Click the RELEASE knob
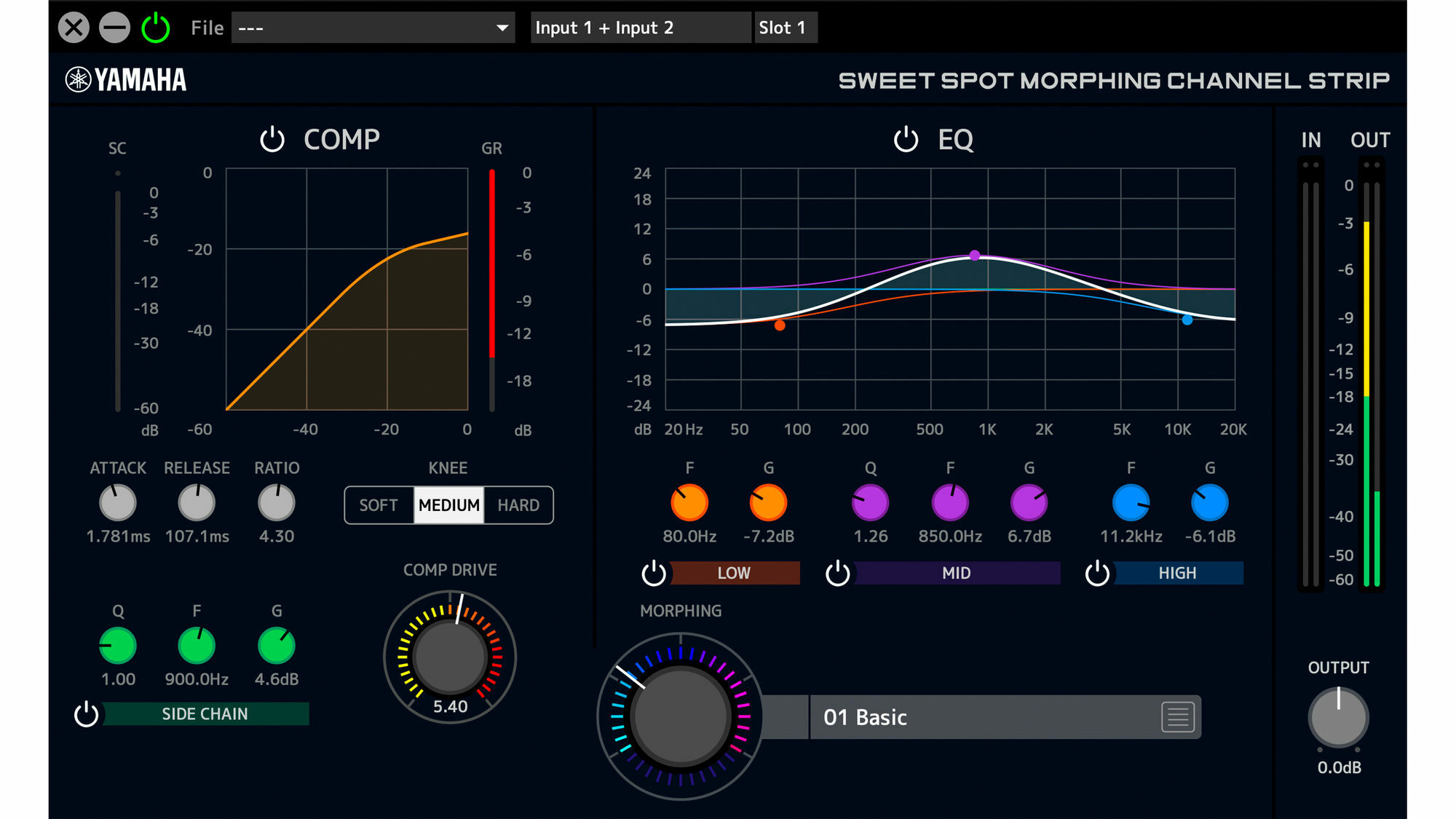The width and height of the screenshot is (1456, 819). [197, 502]
